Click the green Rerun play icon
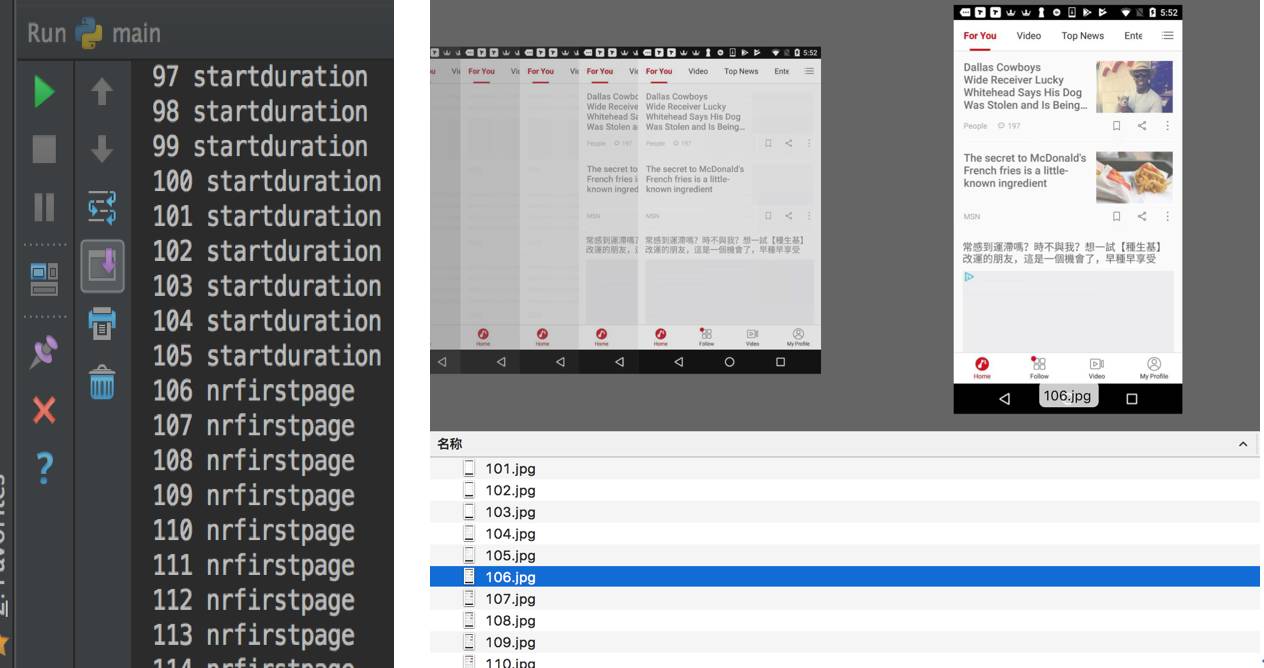Viewport: 1264px width, 668px height. click(x=44, y=92)
